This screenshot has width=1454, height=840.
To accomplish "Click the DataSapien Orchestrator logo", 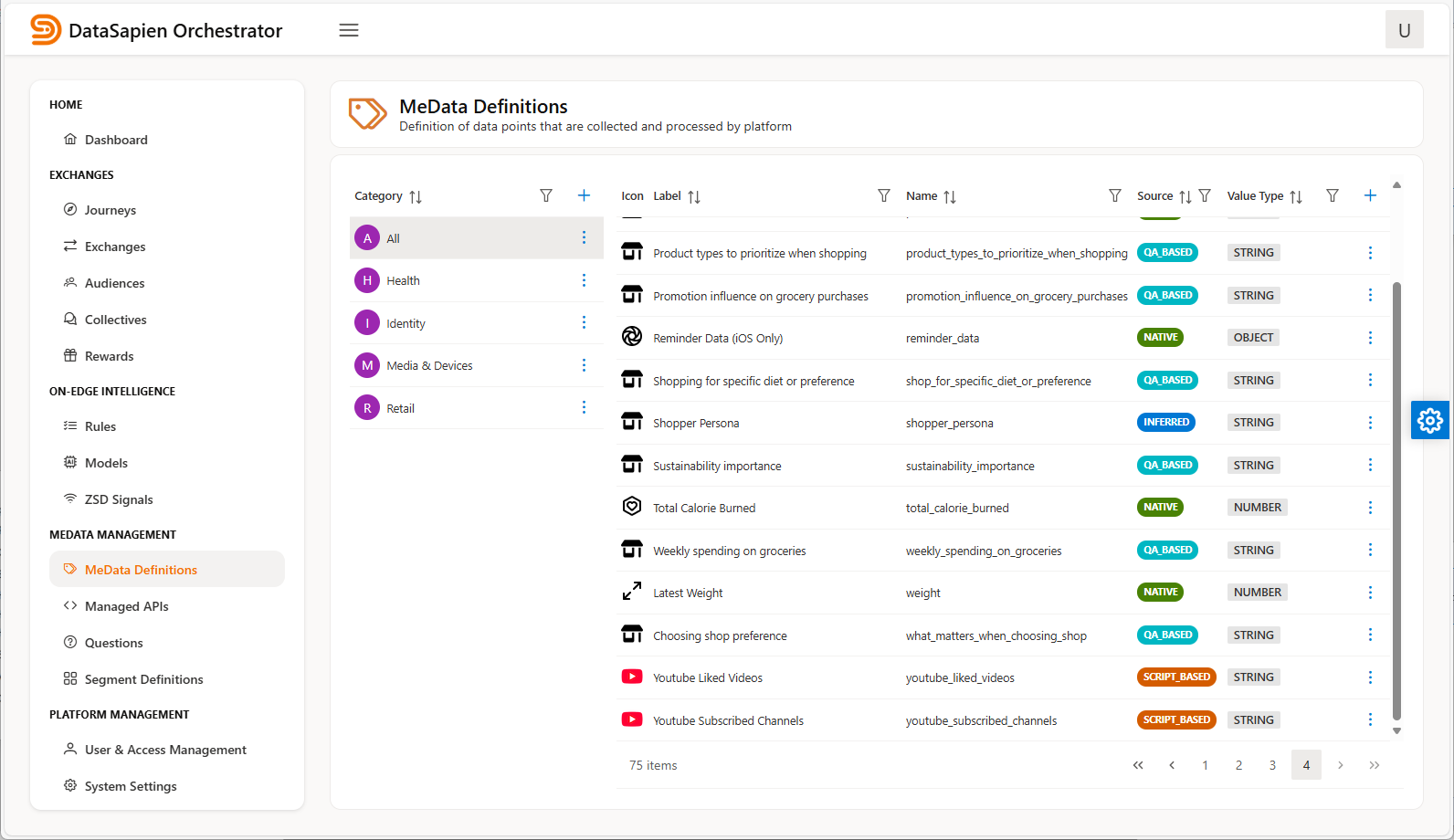I will (x=156, y=30).
